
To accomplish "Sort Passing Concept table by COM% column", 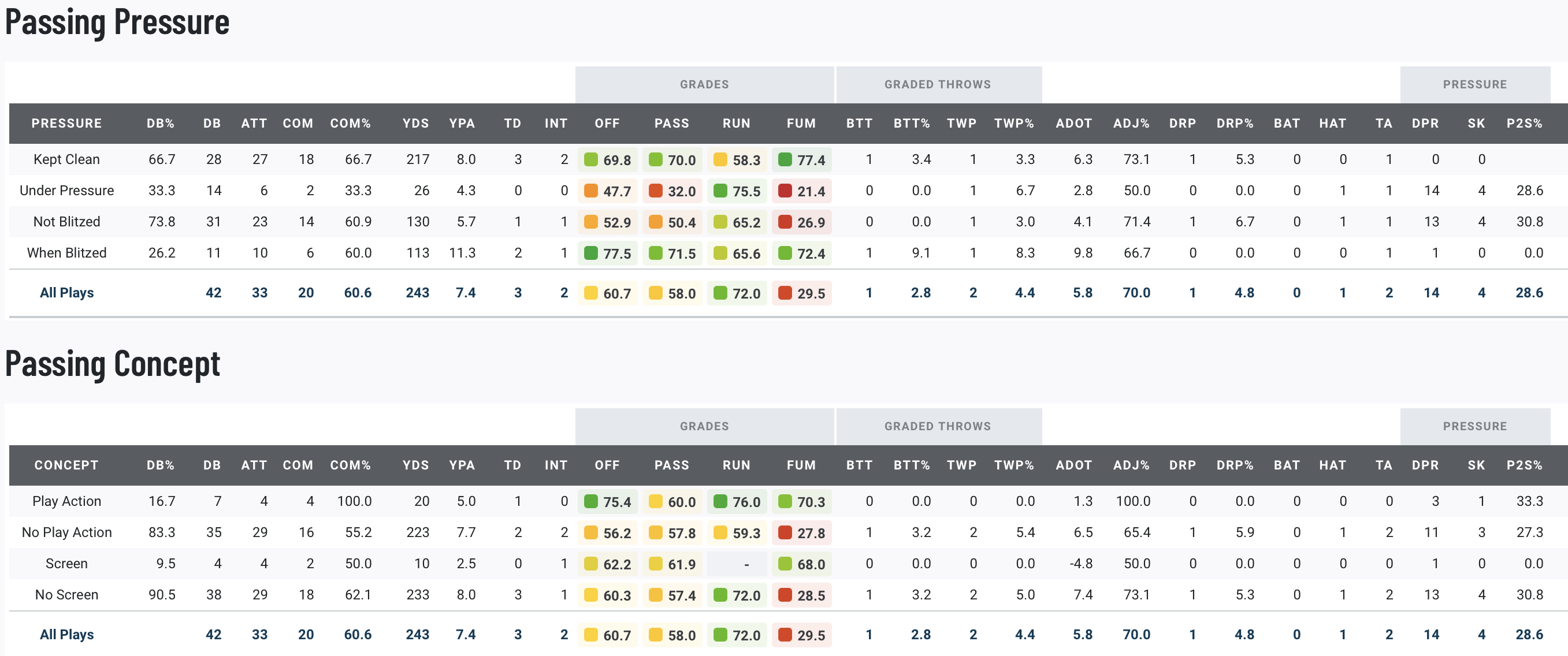I will click(x=350, y=465).
